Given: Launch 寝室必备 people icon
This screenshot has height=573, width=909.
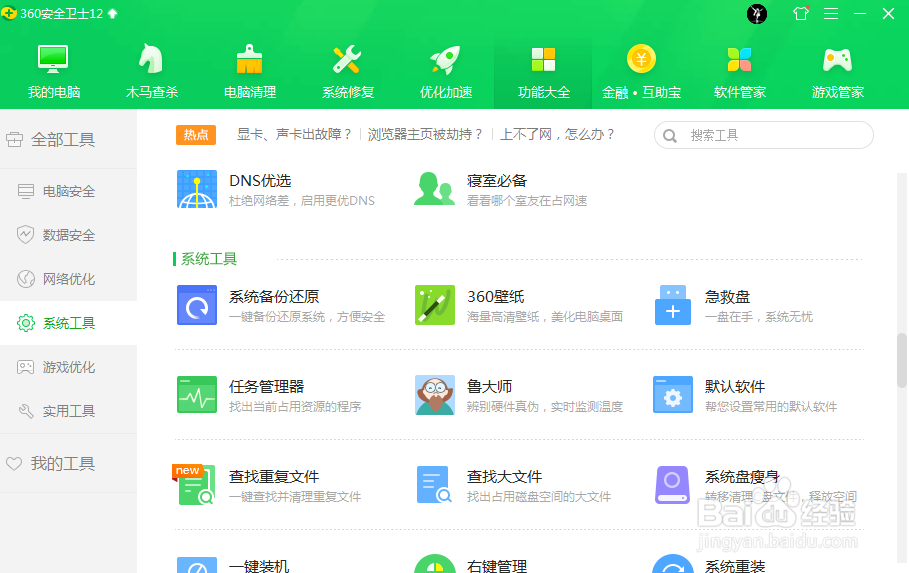Looking at the screenshot, I should pyautogui.click(x=434, y=189).
